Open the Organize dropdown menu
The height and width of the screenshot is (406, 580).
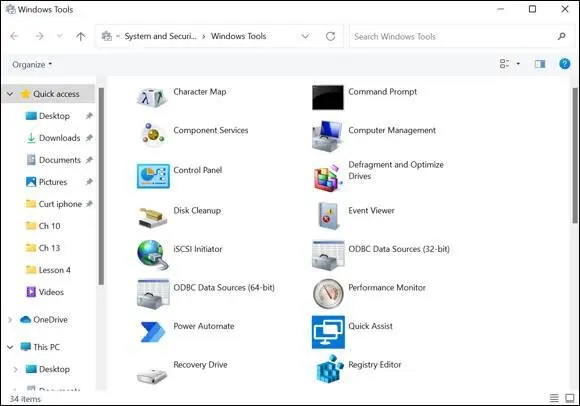(32, 65)
